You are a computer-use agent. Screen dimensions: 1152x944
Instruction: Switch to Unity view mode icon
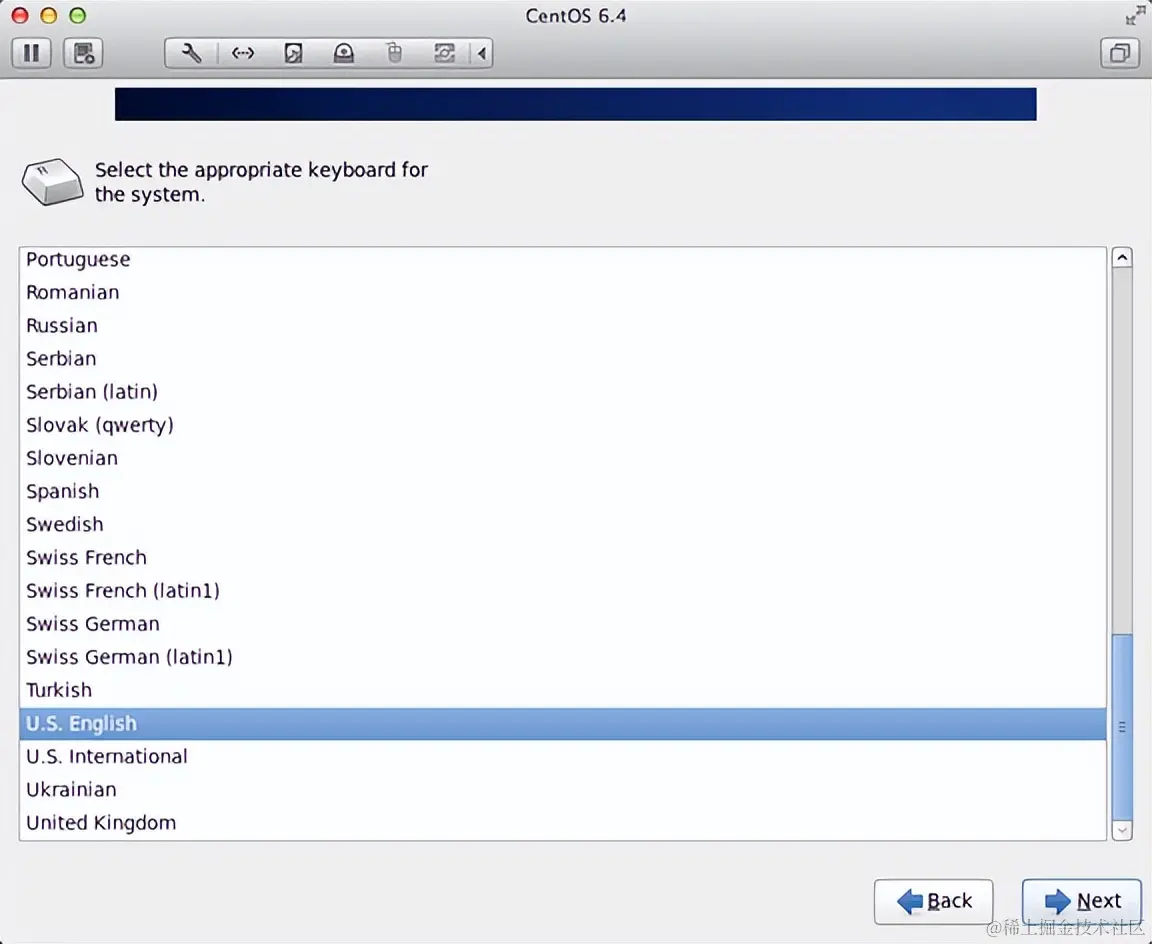click(x=1120, y=53)
